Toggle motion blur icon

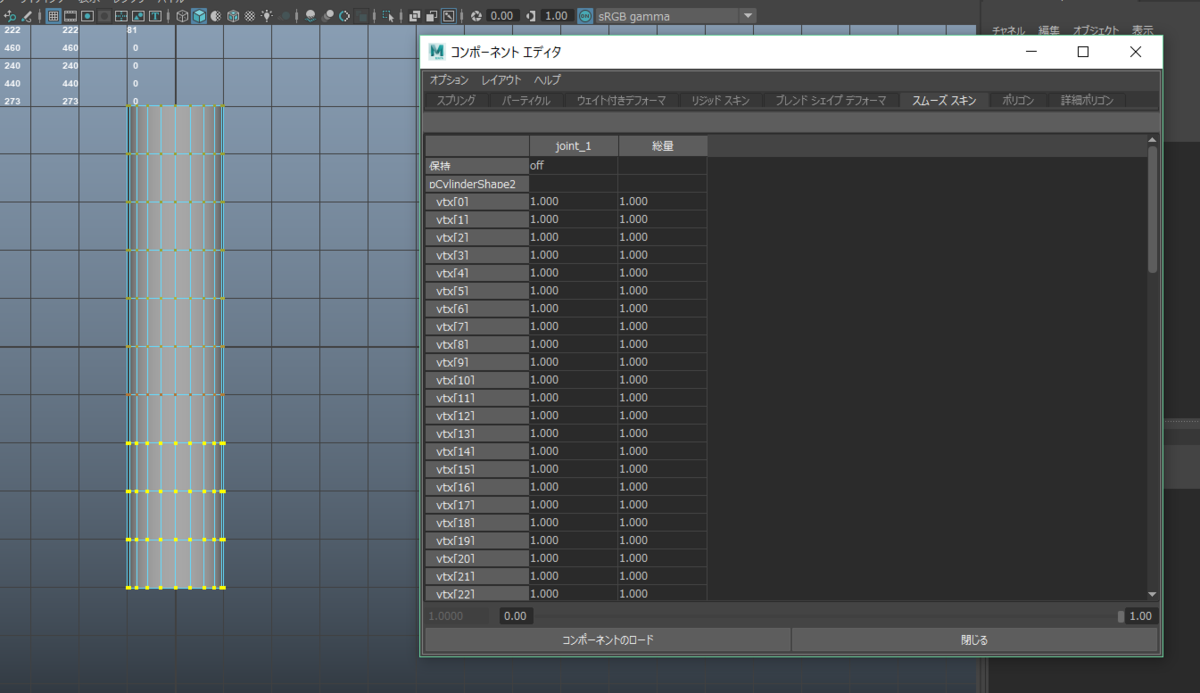tap(328, 16)
